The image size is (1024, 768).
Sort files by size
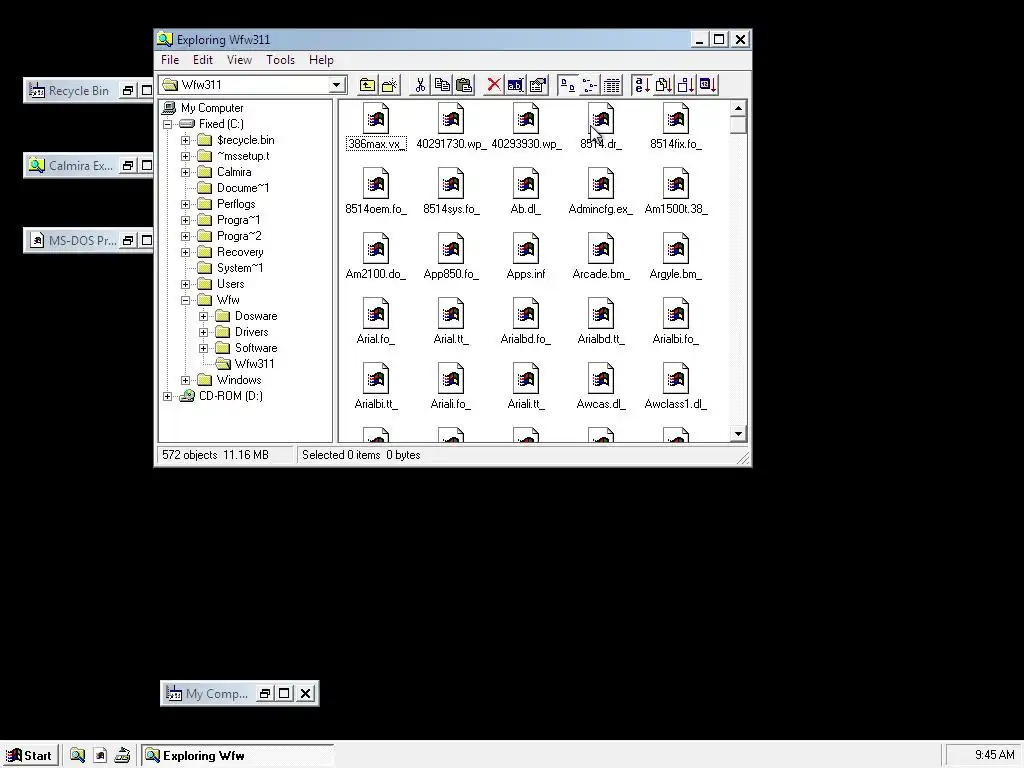click(686, 85)
